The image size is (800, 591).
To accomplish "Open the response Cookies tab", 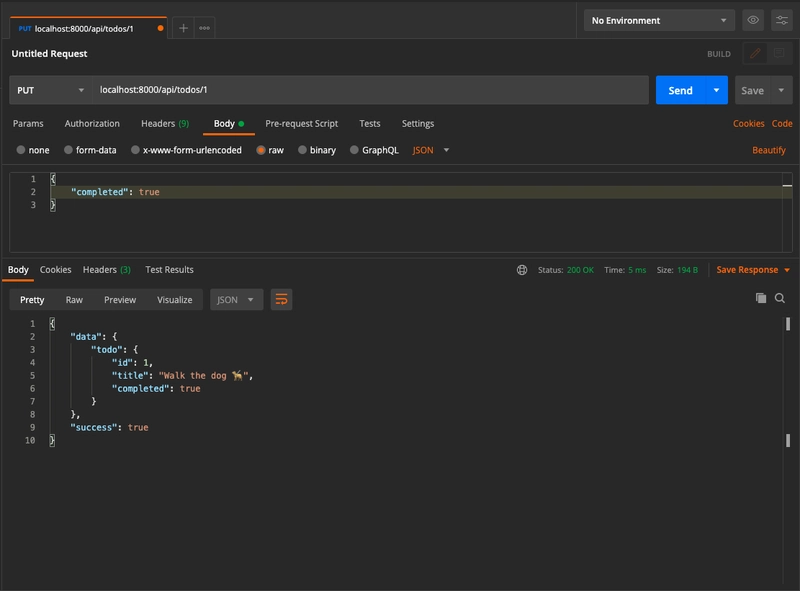I will [x=56, y=269].
